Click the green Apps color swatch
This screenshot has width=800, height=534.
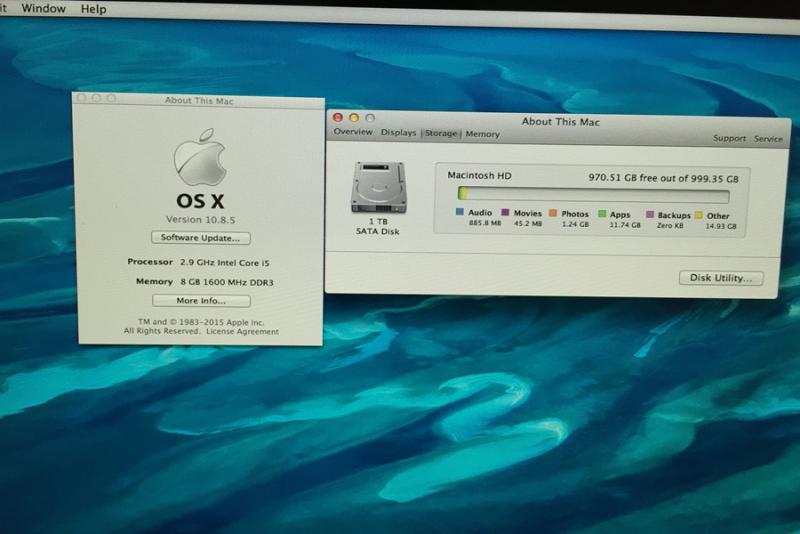pos(602,214)
